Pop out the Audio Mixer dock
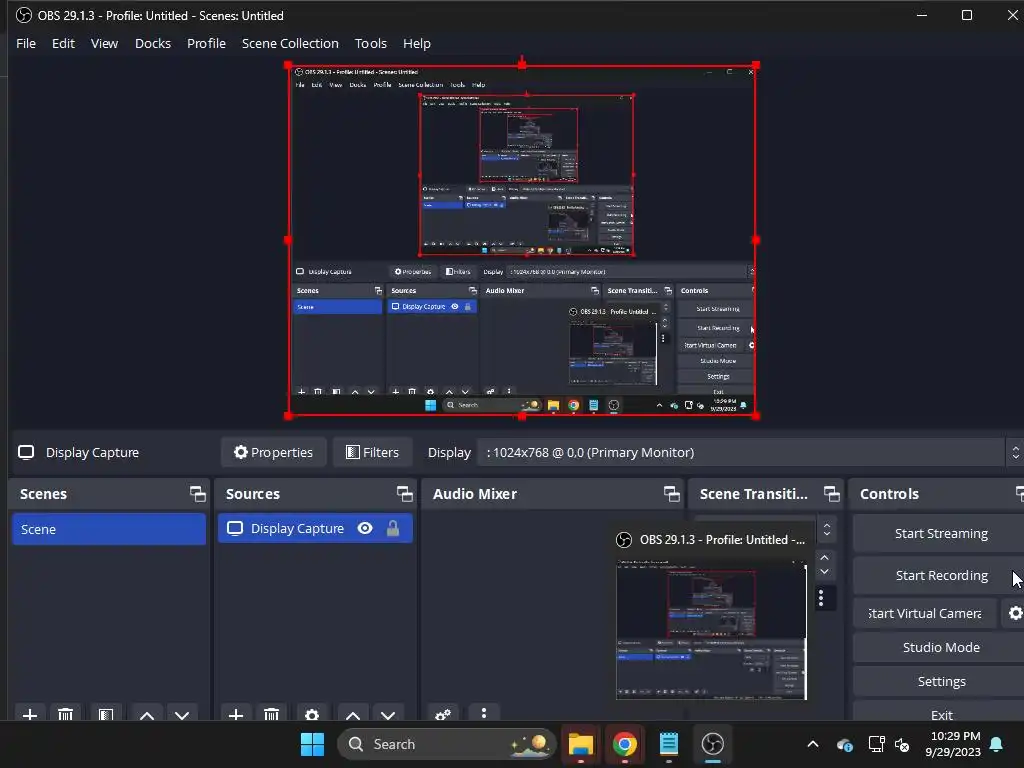The image size is (1024, 768). [671, 494]
